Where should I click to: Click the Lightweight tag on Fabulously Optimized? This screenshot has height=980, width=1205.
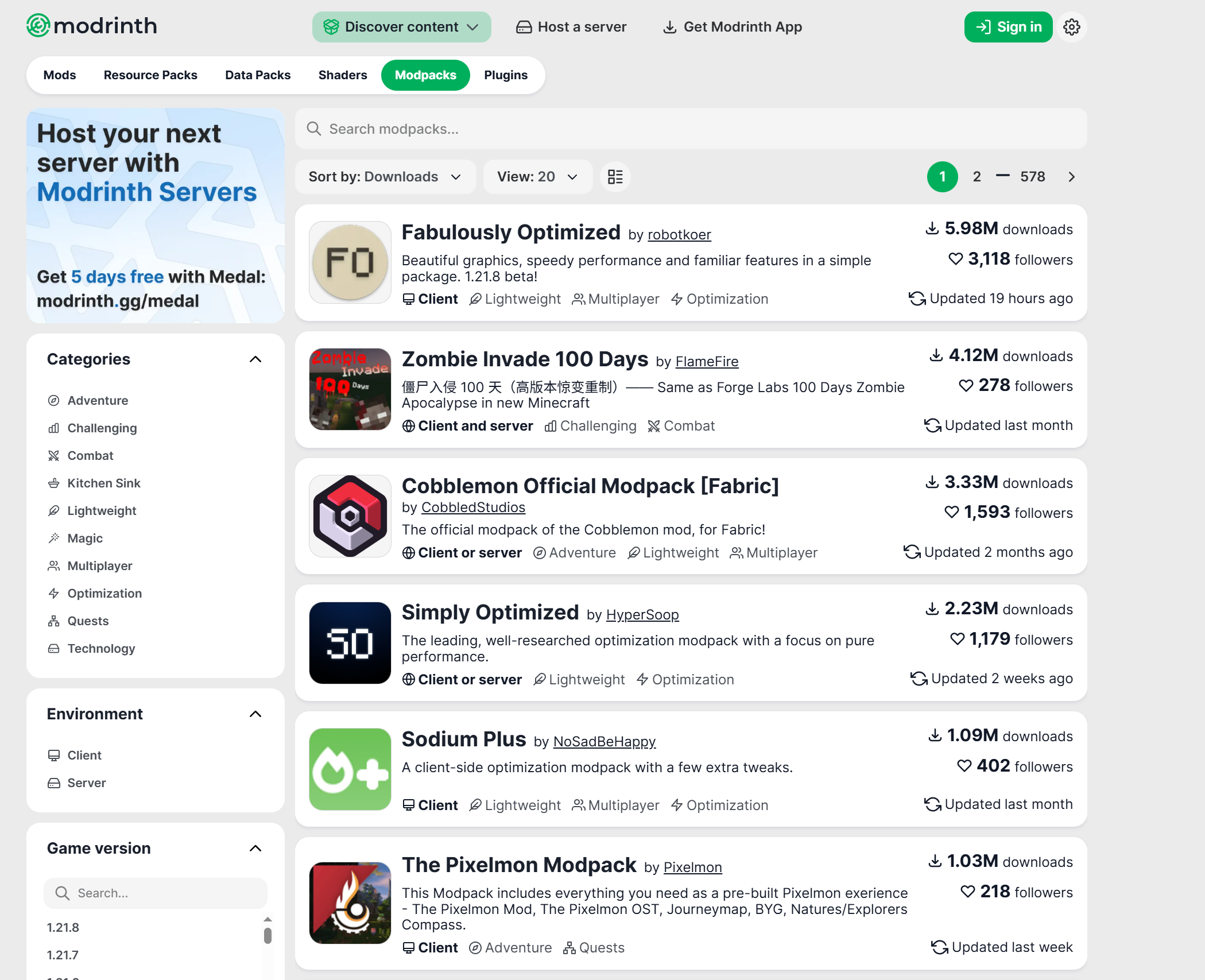[x=515, y=299]
